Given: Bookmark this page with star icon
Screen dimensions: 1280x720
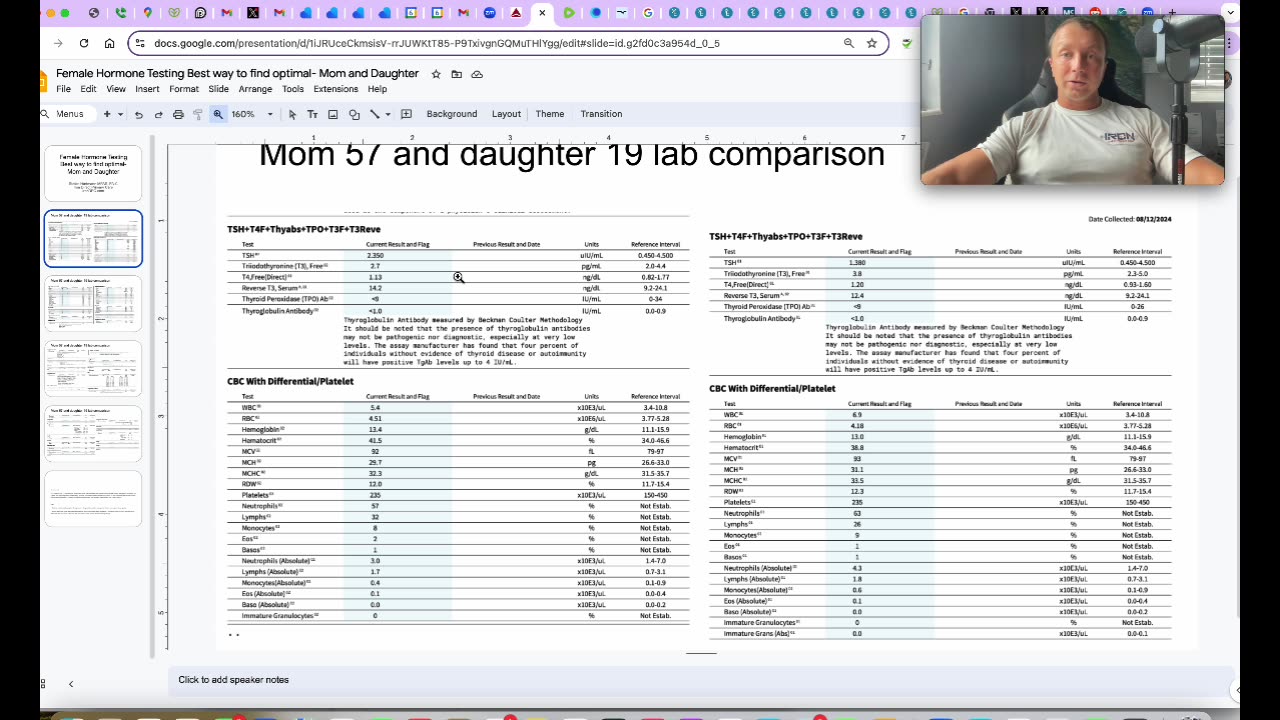Looking at the screenshot, I should coord(872,43).
